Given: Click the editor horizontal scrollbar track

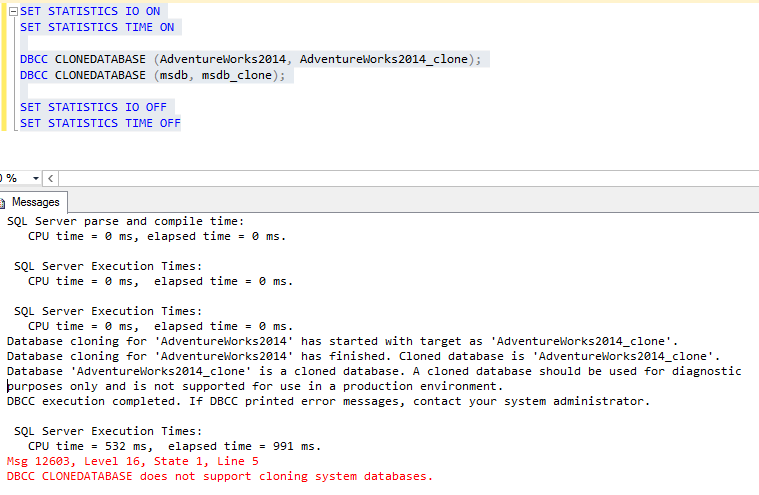Looking at the screenshot, I should click(x=400, y=178).
